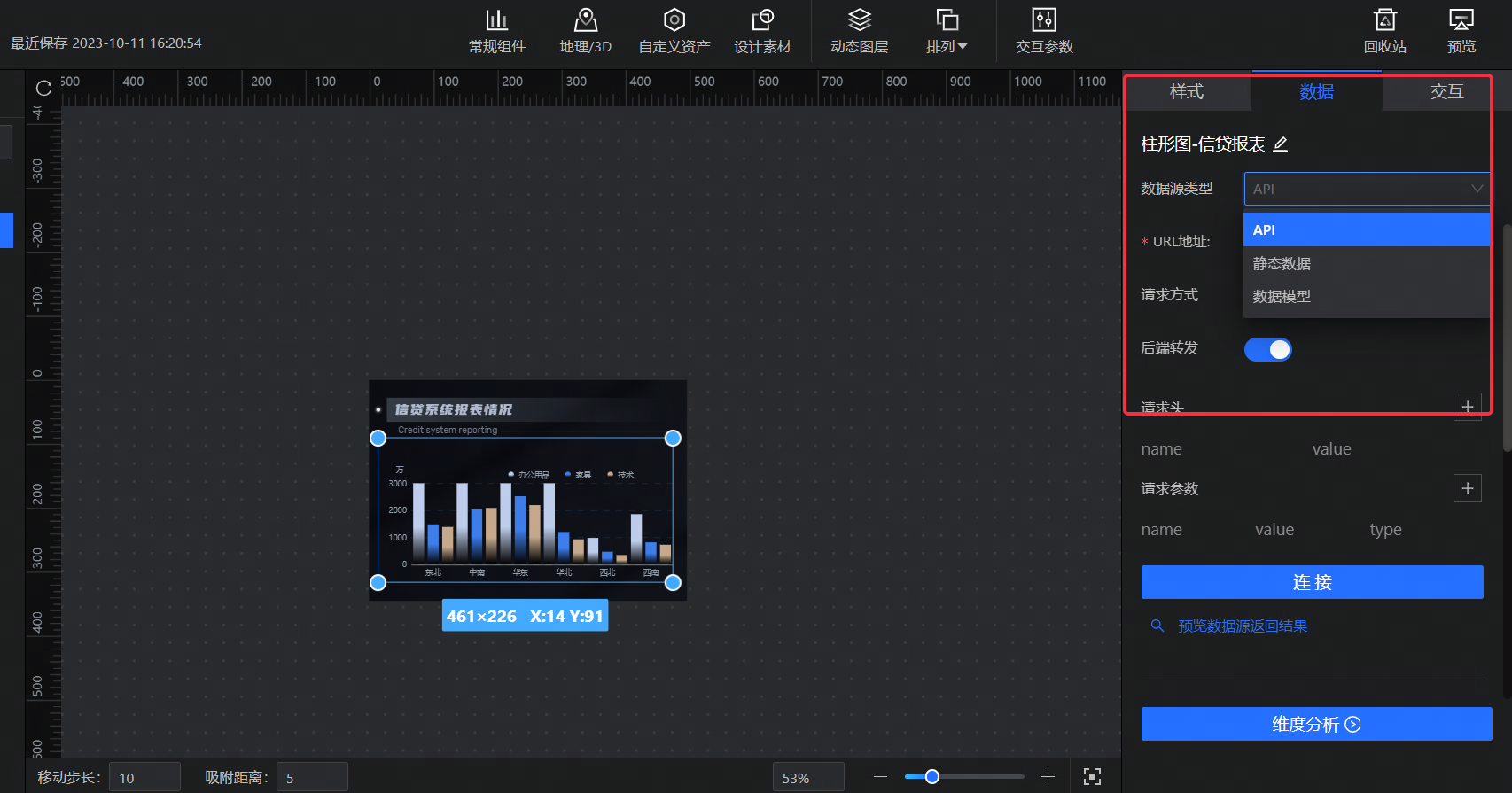Open the 动态图层 layers panel
1512x793 pixels.
pyautogui.click(x=859, y=31)
